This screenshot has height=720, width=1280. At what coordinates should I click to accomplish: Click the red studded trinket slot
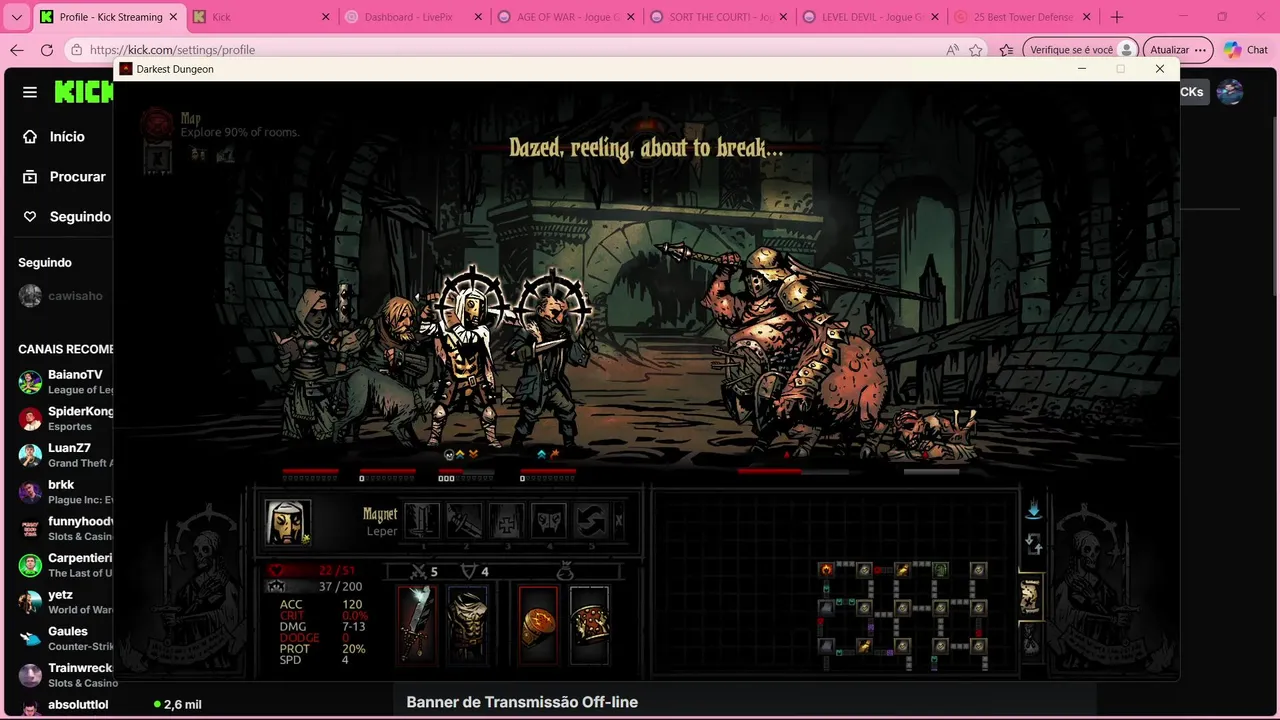click(x=589, y=624)
